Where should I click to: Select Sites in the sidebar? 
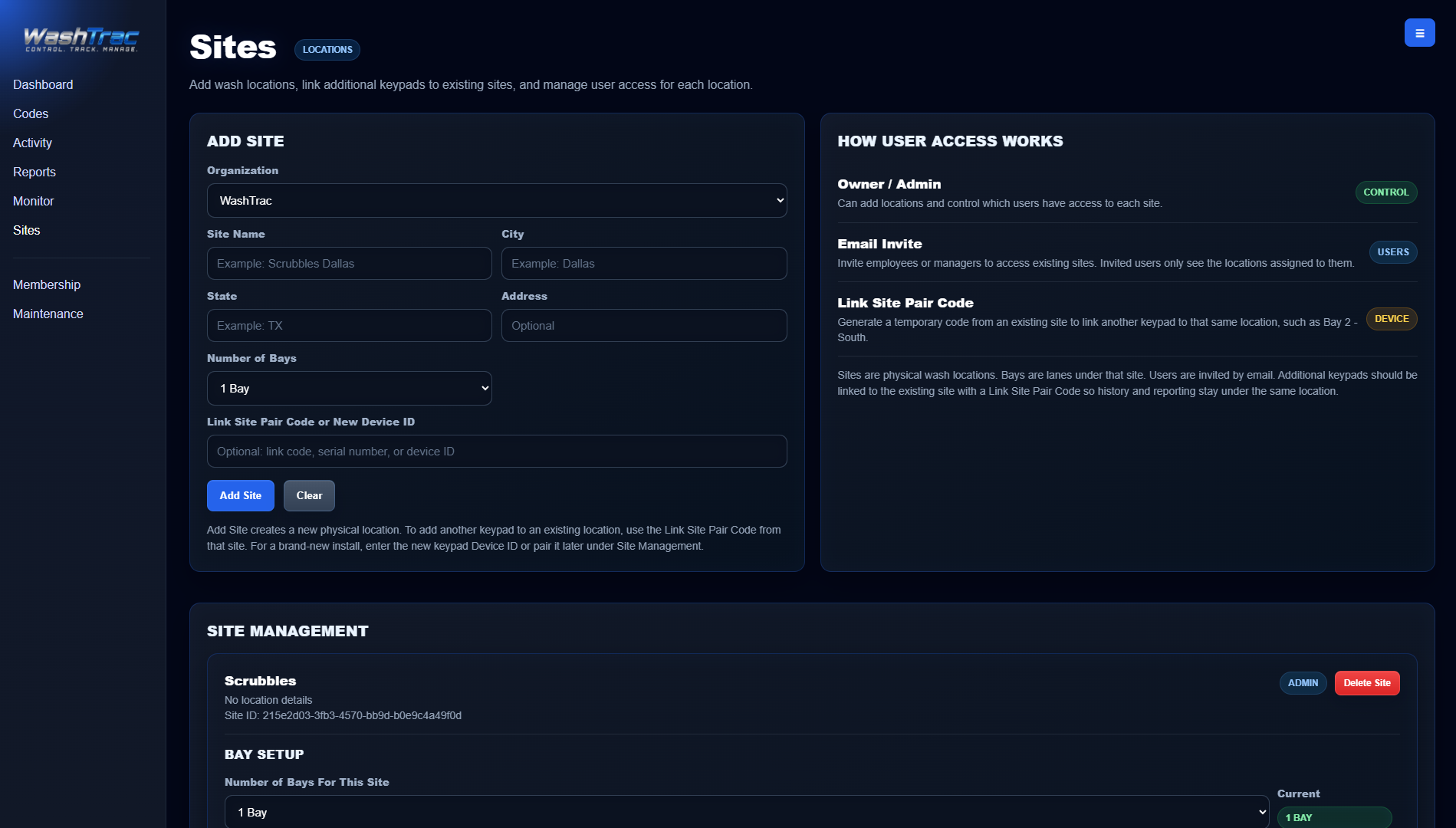click(27, 230)
